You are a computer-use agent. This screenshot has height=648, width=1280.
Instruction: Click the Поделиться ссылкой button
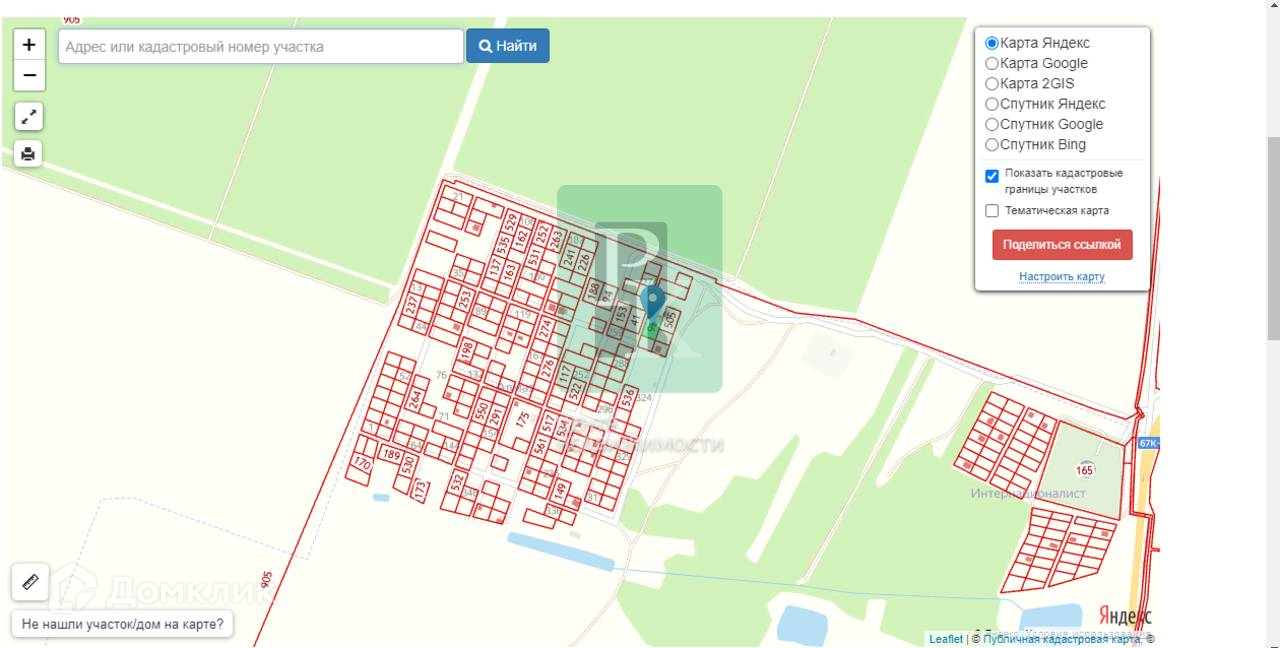click(1062, 245)
